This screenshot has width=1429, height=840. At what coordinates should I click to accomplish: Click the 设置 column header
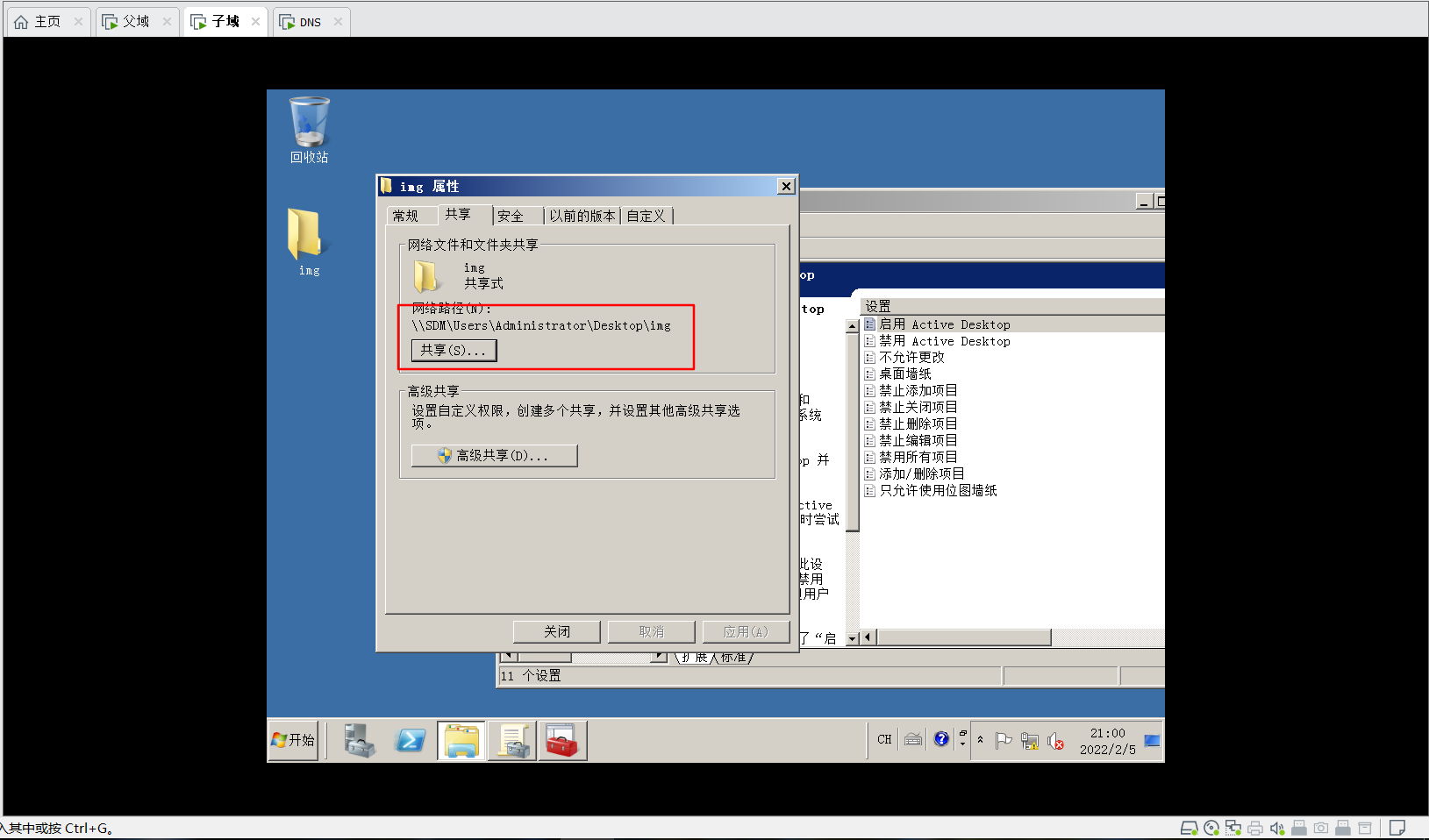point(1012,307)
